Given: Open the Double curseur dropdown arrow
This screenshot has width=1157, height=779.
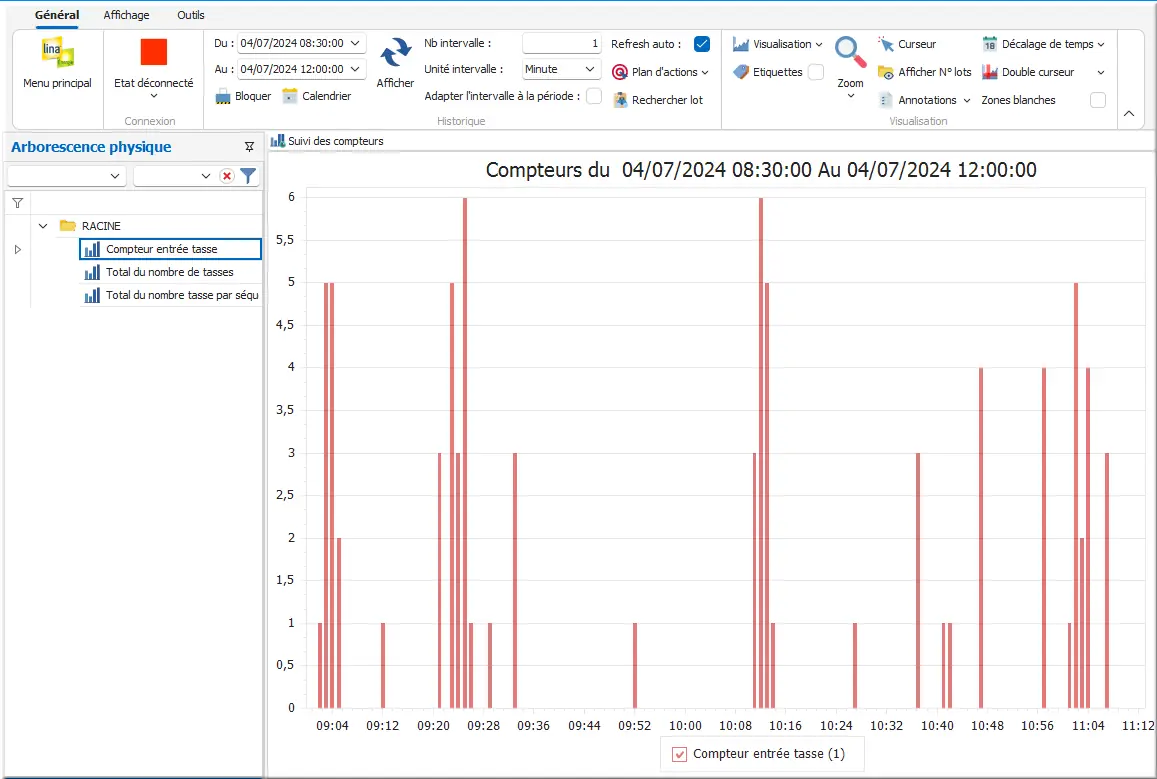Looking at the screenshot, I should click(x=1101, y=72).
